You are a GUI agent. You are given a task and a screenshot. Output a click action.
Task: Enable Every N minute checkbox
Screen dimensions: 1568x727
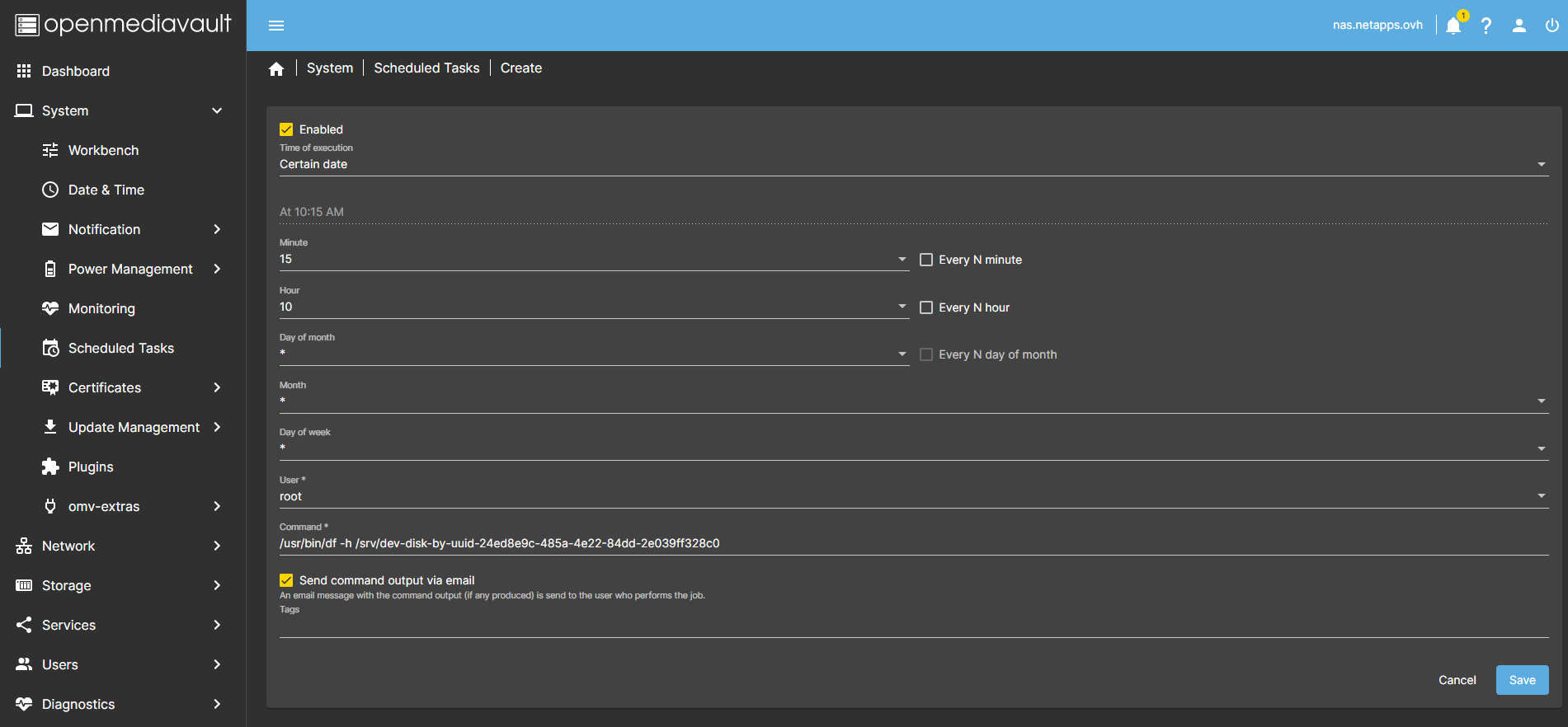926,260
